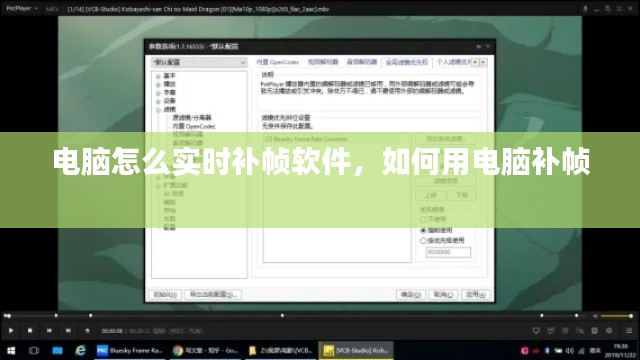Click the eject/open file icon
The image size is (640, 360).
[87, 330]
